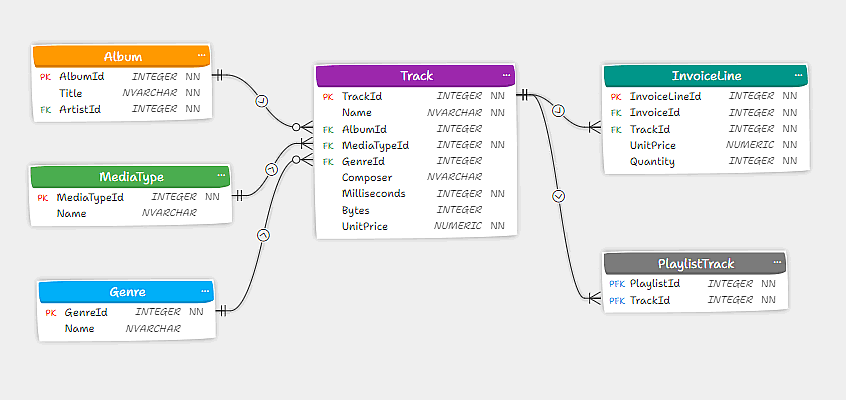Open the PlaylistTrack table options menu (…)
The width and height of the screenshot is (846, 400).
pyautogui.click(x=777, y=262)
